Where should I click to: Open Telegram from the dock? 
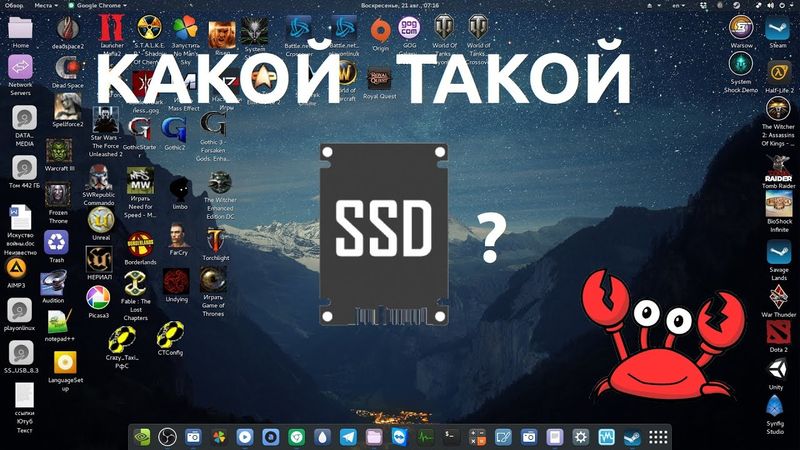348,437
